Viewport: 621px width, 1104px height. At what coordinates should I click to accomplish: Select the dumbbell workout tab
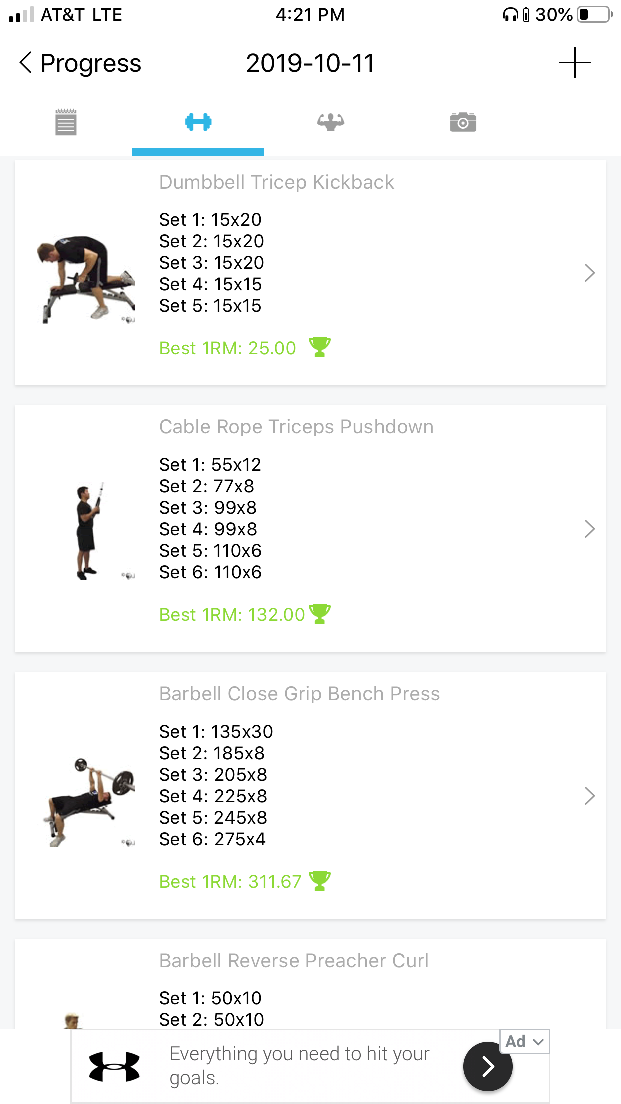click(x=198, y=122)
